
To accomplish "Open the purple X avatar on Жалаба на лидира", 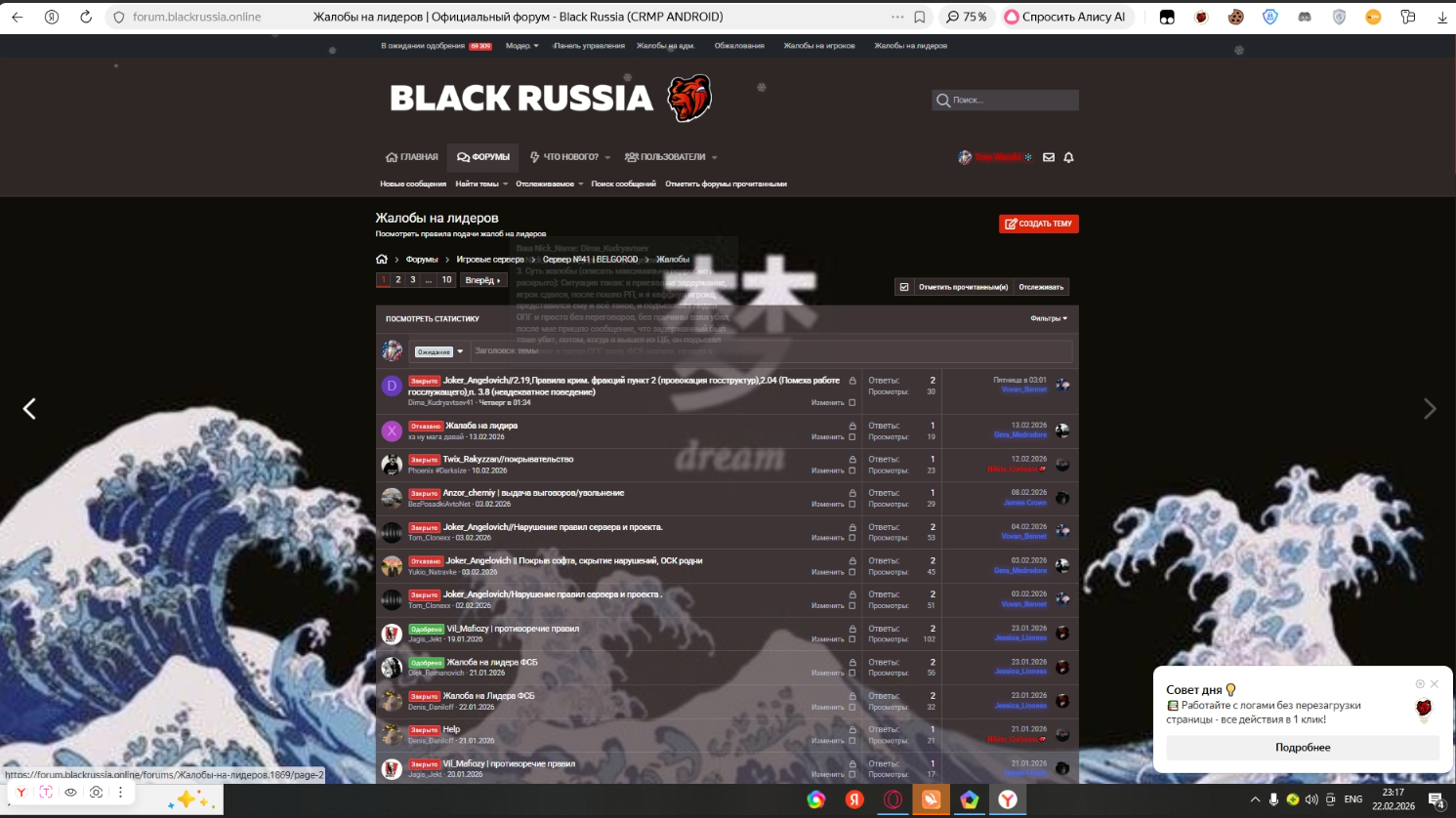I will point(392,430).
